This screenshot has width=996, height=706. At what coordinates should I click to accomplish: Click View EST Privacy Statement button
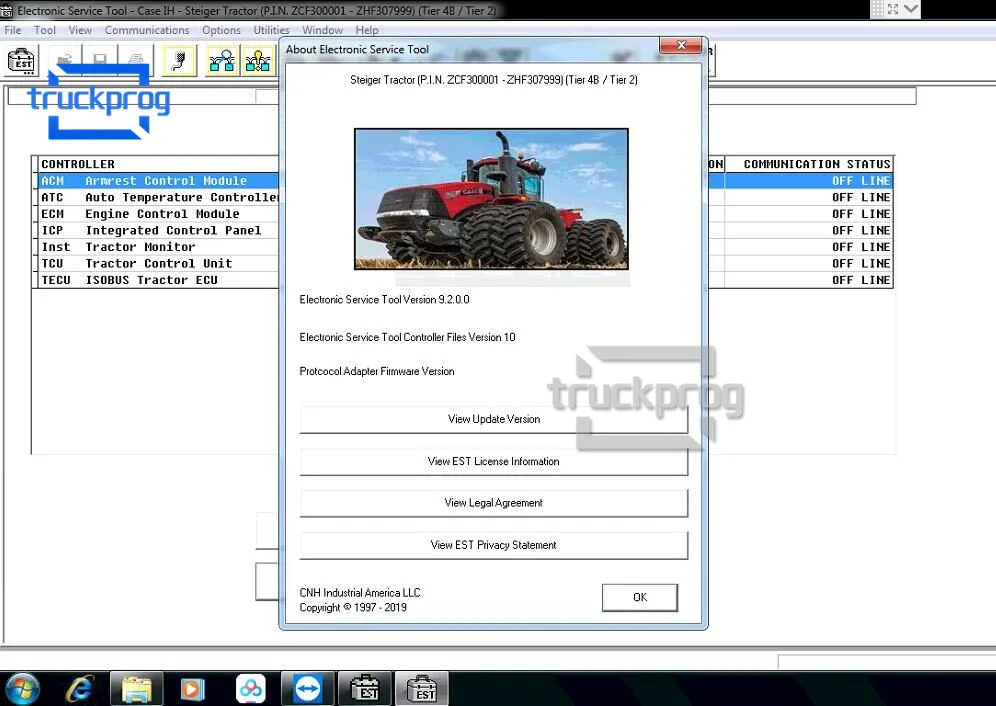pyautogui.click(x=494, y=545)
